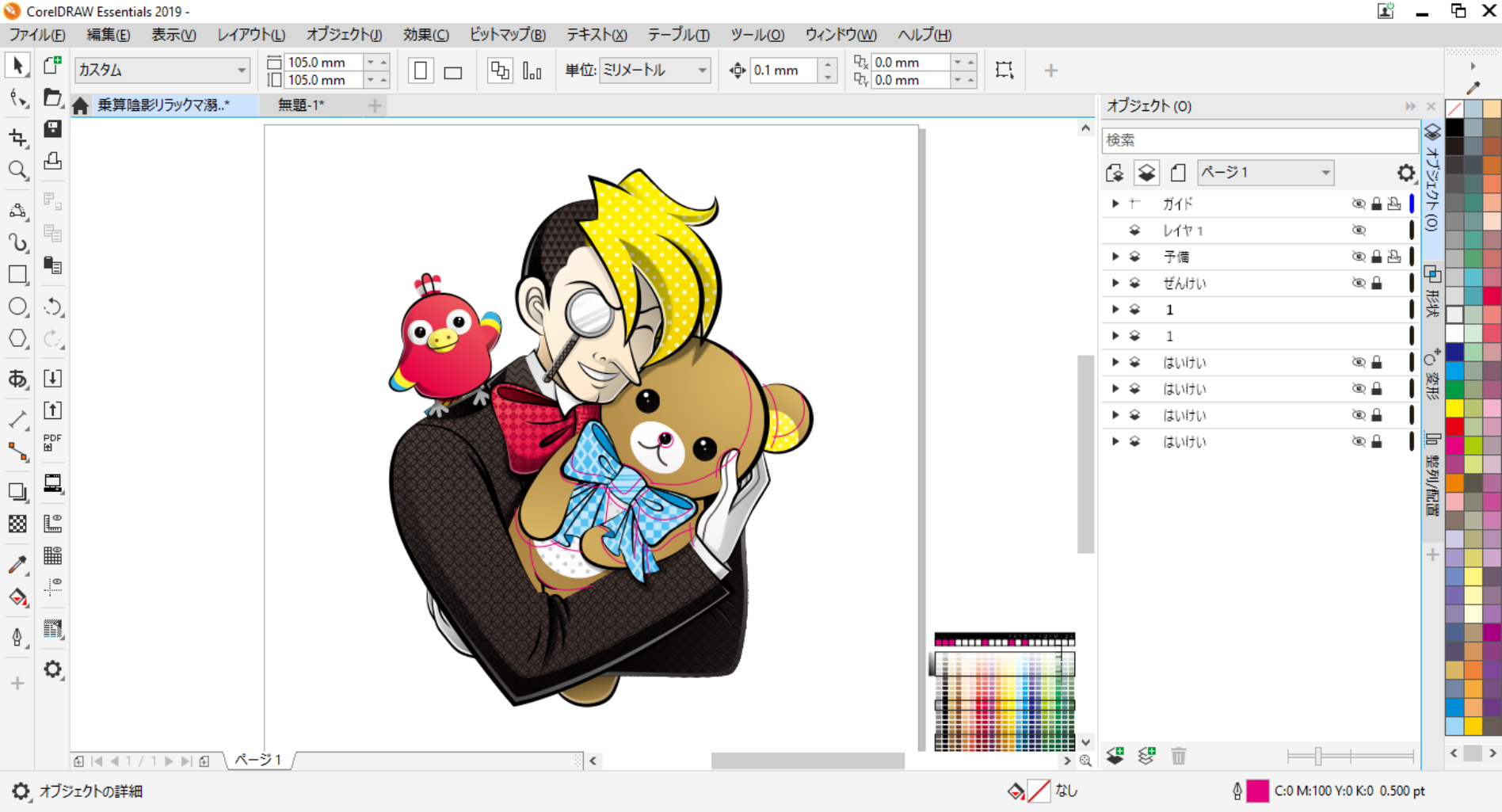The image size is (1502, 812).
Task: Click the Import icon
Action: coord(53,378)
